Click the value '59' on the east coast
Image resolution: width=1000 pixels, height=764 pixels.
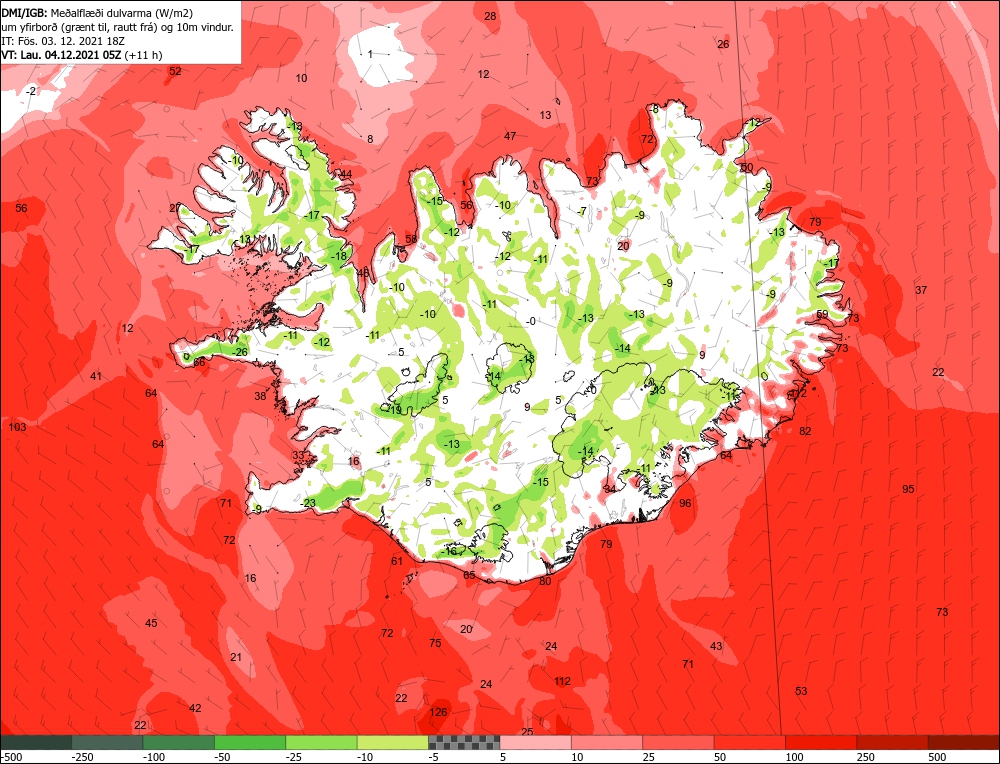pyautogui.click(x=822, y=314)
